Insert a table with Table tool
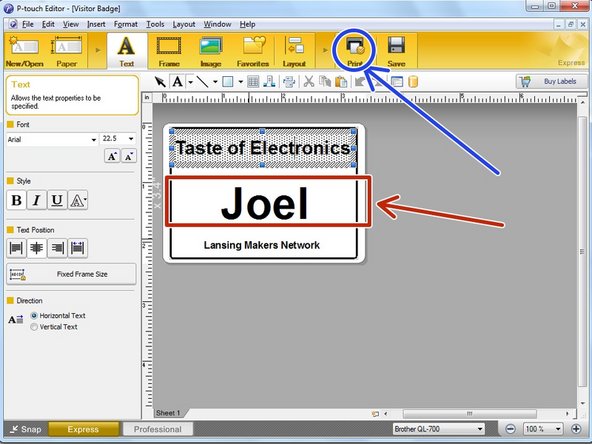 pos(253,82)
